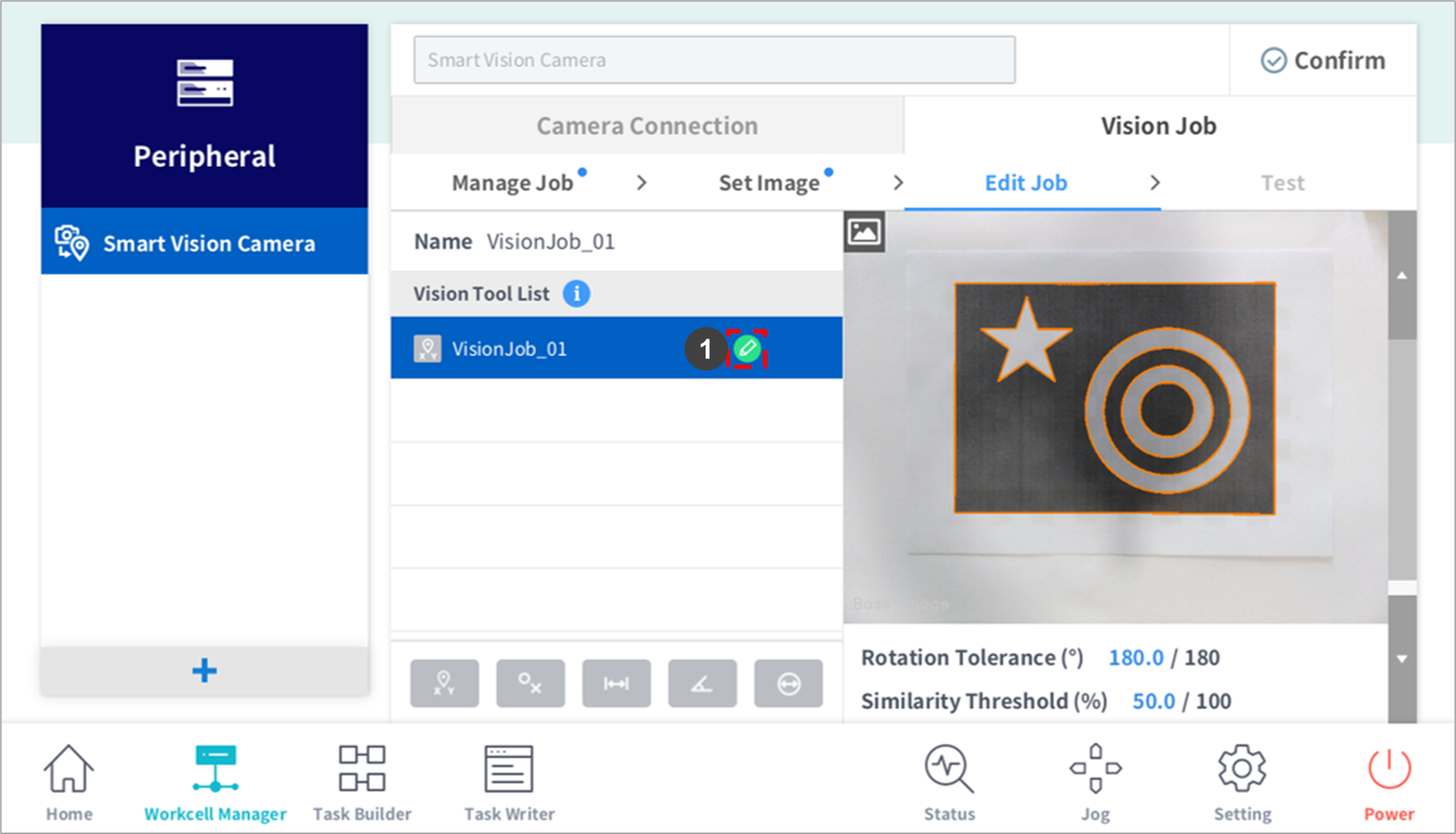Go to the Set Image step
This screenshot has height=834, width=1456.
click(769, 183)
